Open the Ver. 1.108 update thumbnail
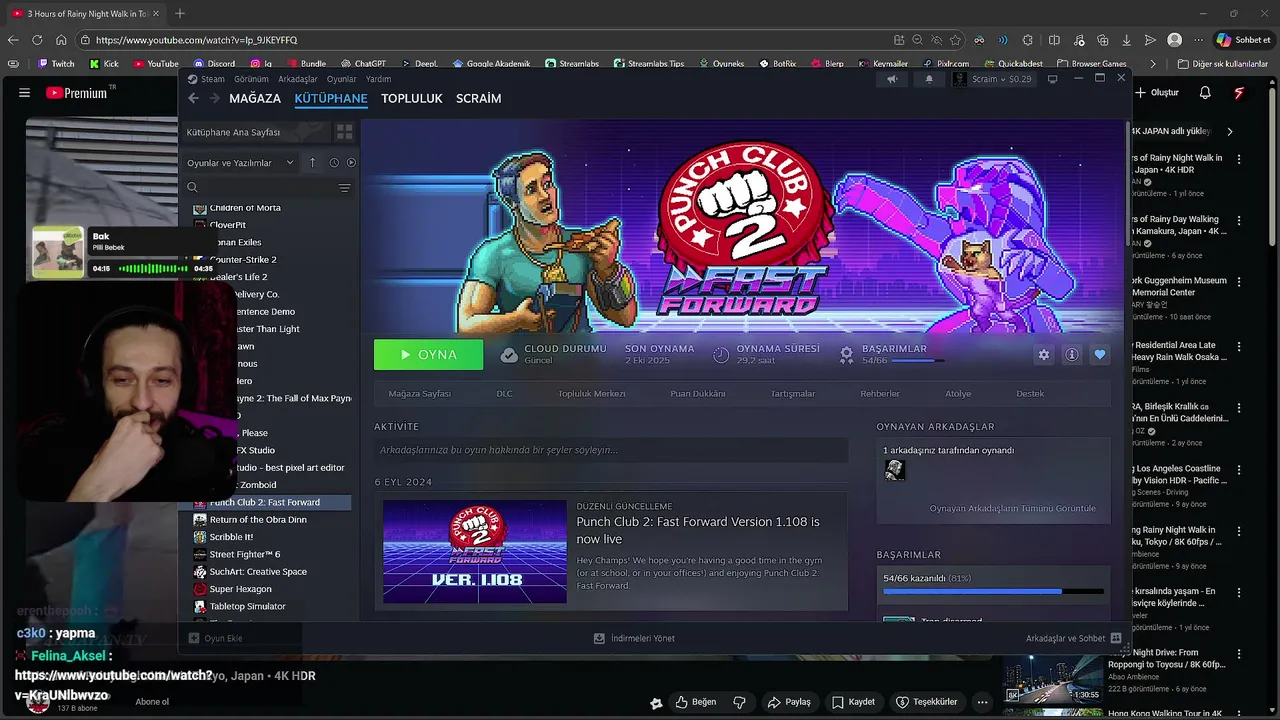The image size is (1280, 720). pyautogui.click(x=475, y=552)
